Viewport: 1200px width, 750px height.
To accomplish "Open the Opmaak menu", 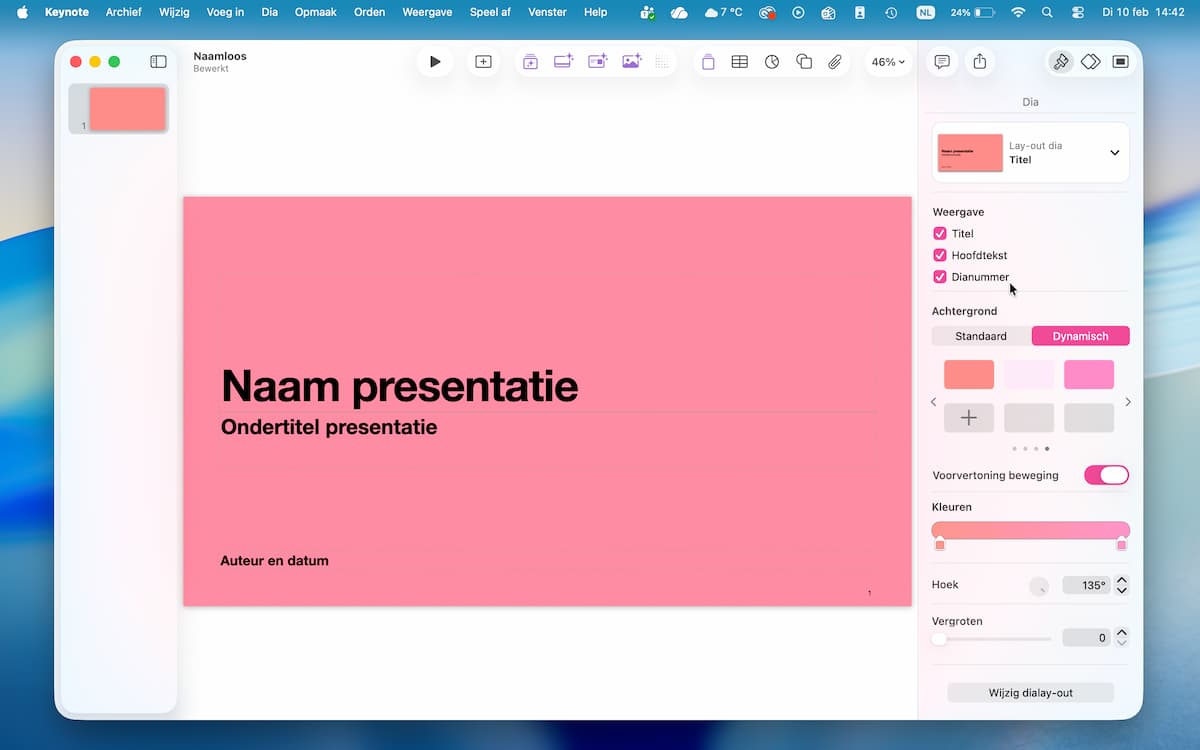I will coord(315,12).
